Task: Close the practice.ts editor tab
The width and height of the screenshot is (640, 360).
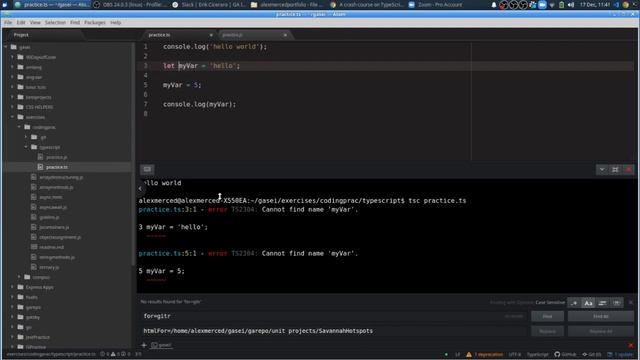Action: pos(211,35)
